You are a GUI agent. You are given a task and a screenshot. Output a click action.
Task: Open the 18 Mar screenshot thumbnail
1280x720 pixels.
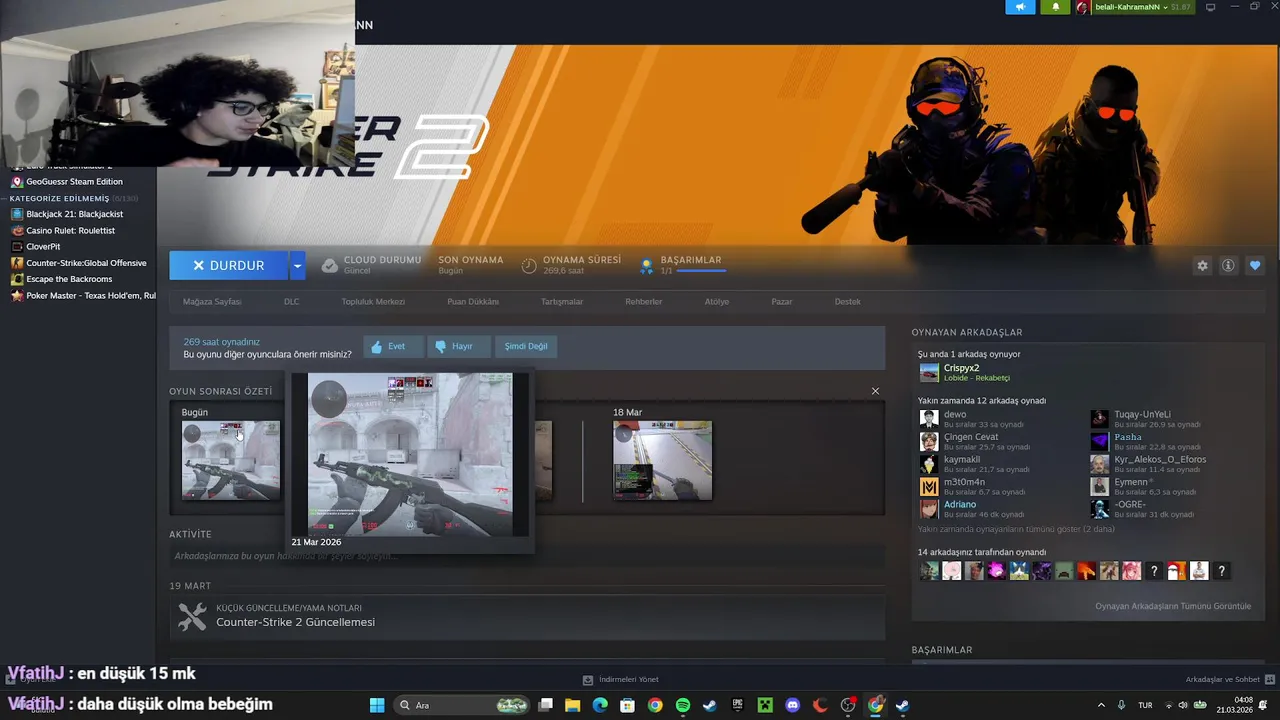663,460
